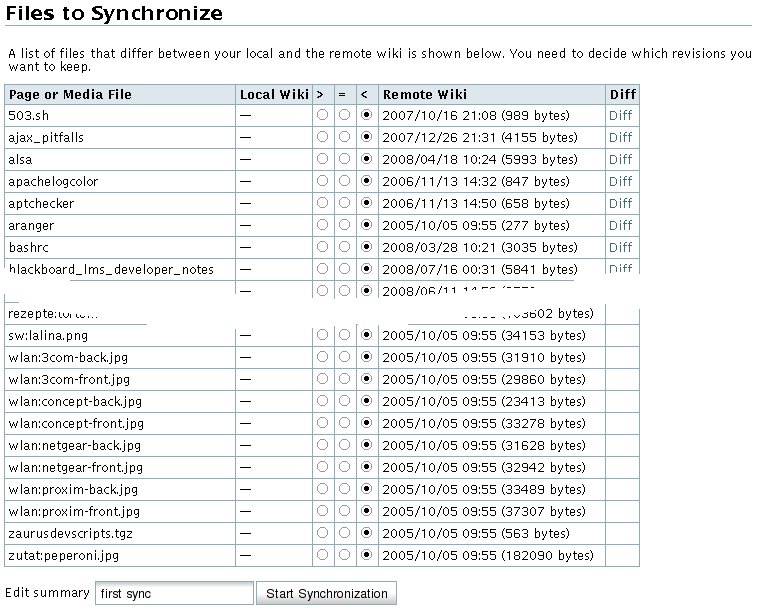Click the Diff column header
The image size is (760, 613).
pos(623,94)
